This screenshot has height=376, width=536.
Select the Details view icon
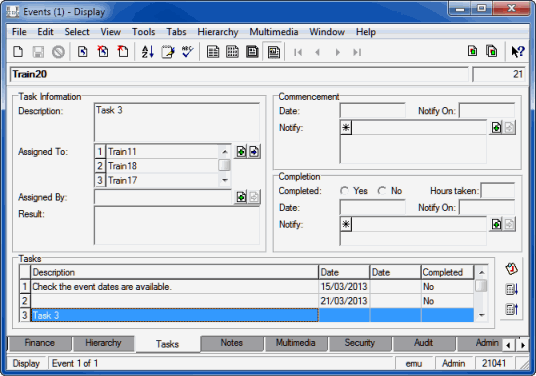[x=273, y=52]
